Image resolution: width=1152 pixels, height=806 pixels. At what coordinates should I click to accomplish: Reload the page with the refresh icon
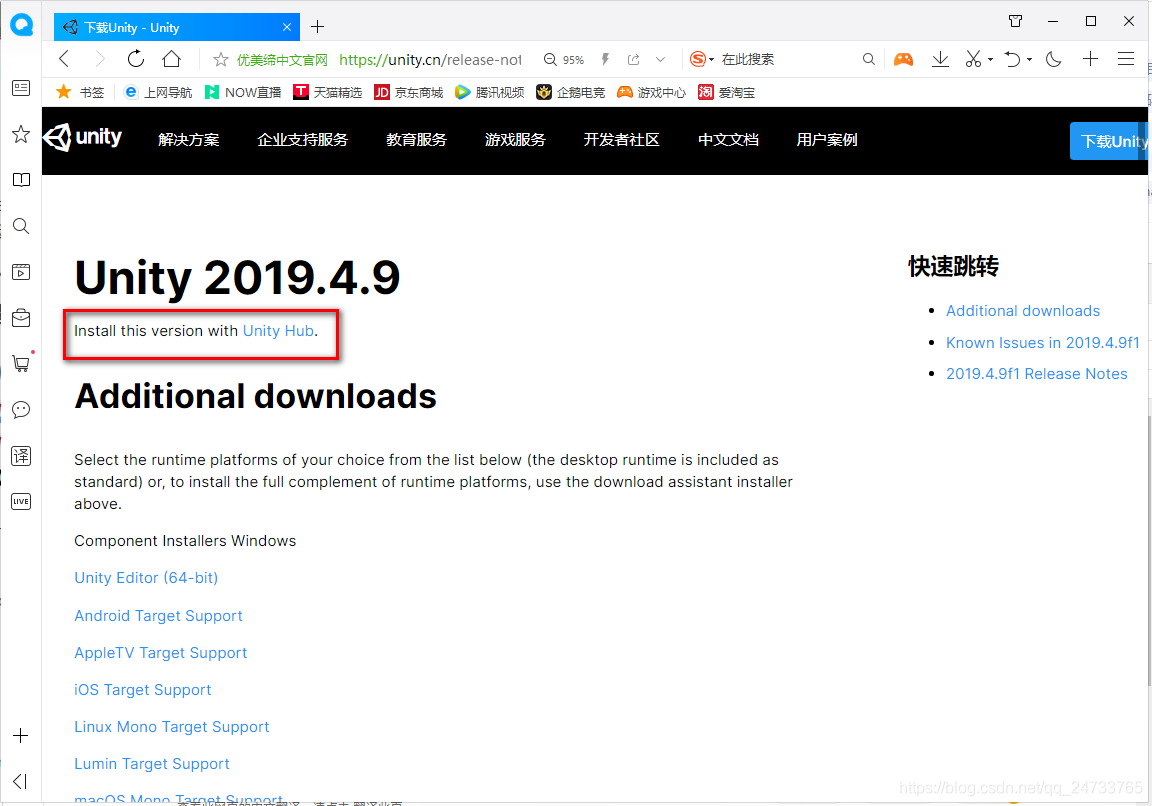[136, 59]
